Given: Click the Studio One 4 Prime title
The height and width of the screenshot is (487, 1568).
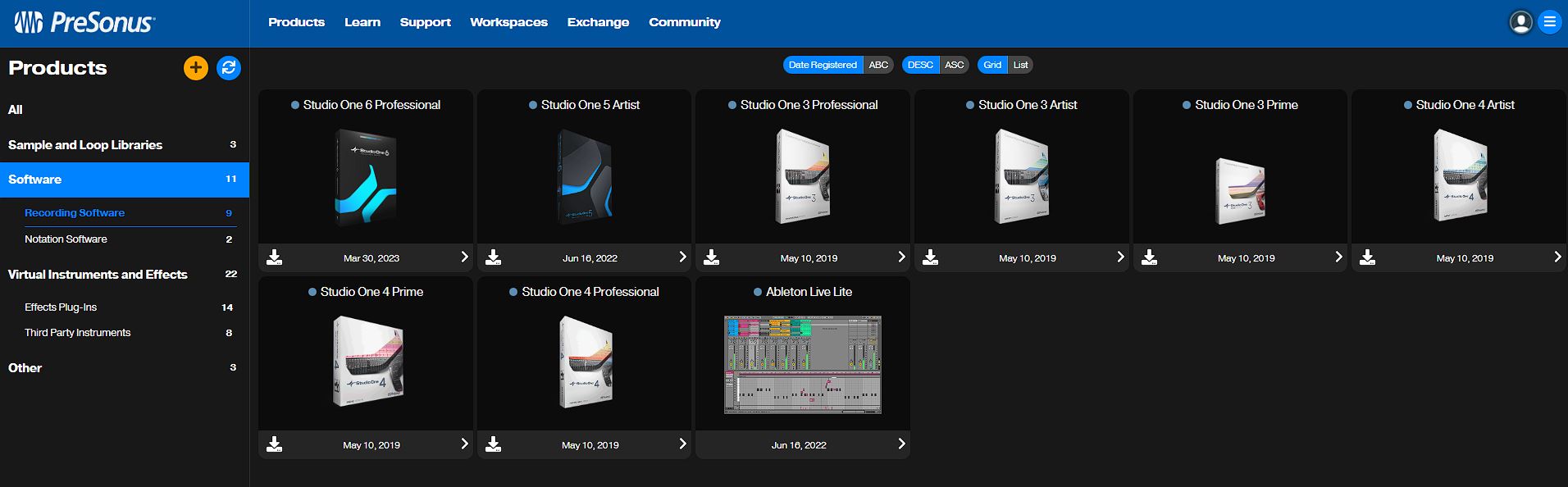Looking at the screenshot, I should [x=371, y=292].
